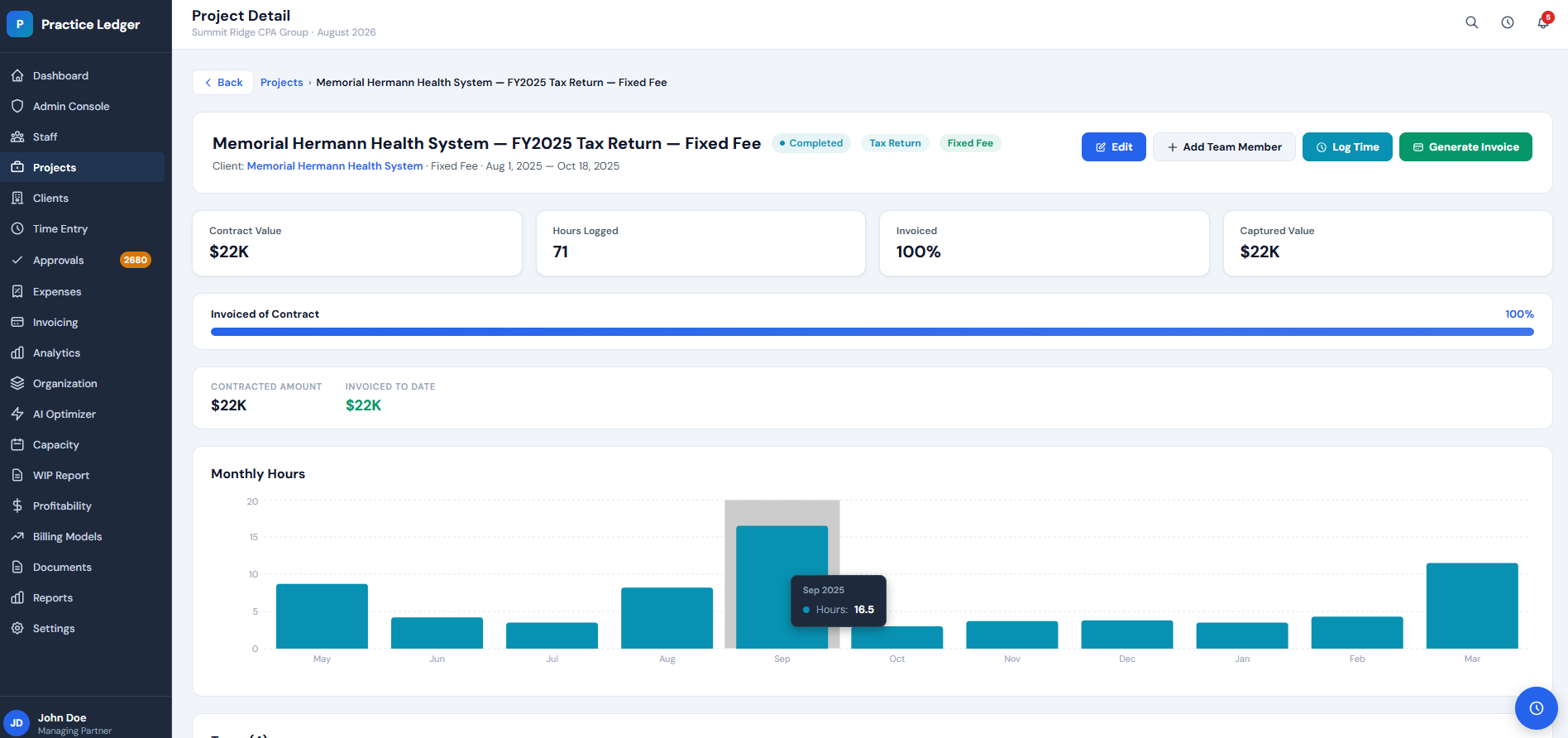This screenshot has height=738, width=1568.
Task: Click the JD user avatar
Action: [x=17, y=723]
